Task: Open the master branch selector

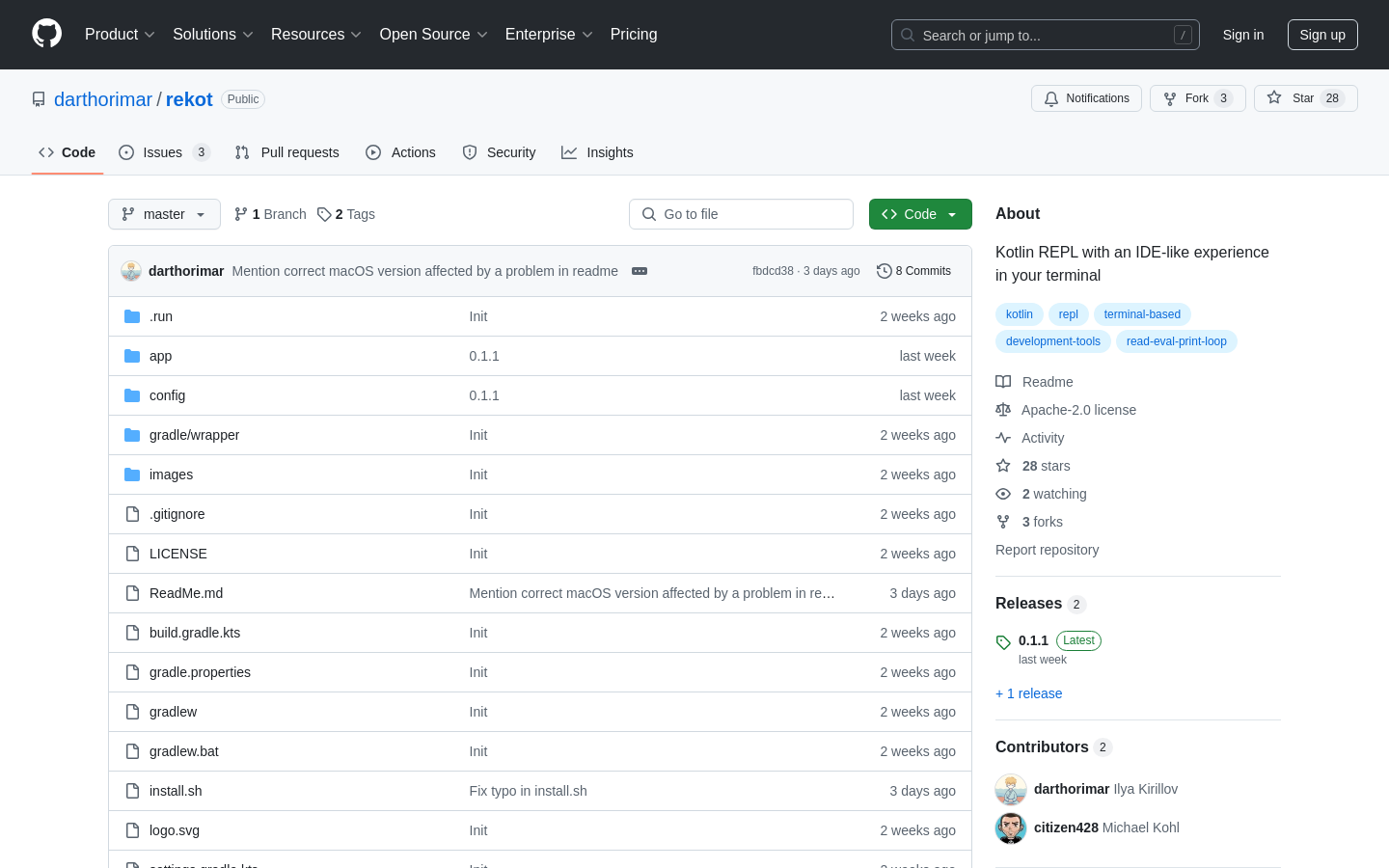Action: pos(164,214)
